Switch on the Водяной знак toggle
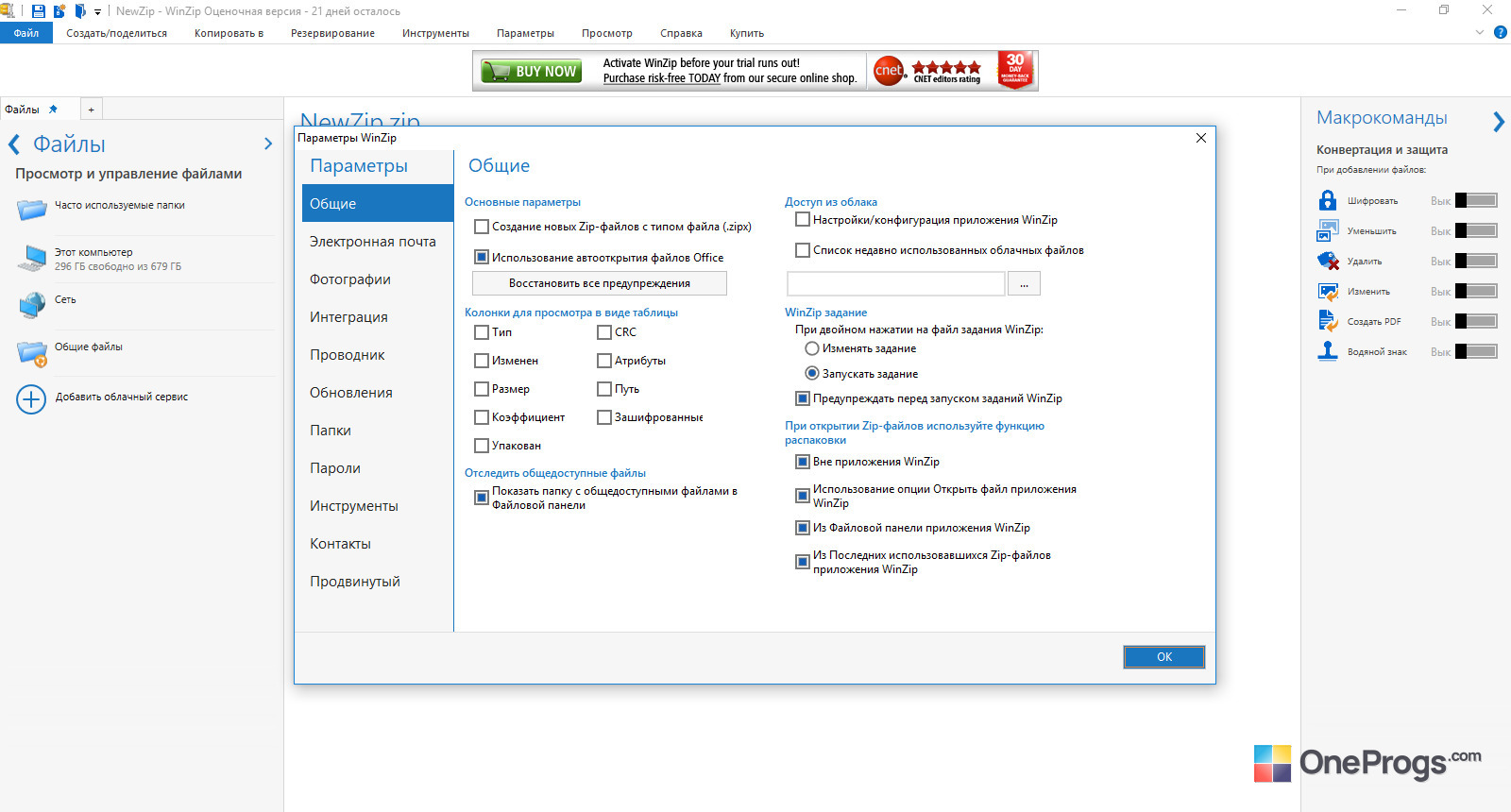This screenshot has height=812, width=1511. (x=1476, y=351)
